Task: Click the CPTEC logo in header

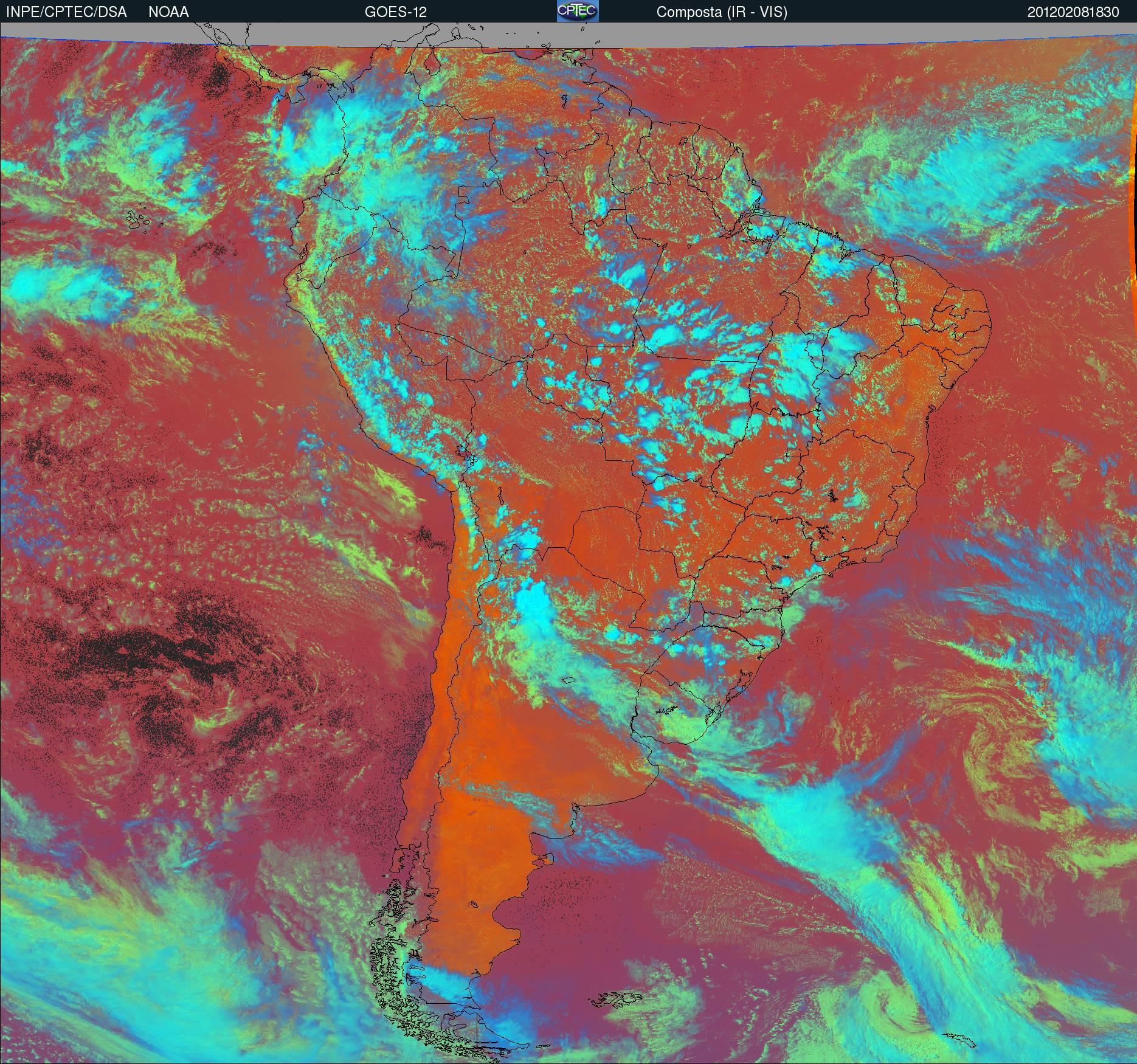Action: pos(578,11)
